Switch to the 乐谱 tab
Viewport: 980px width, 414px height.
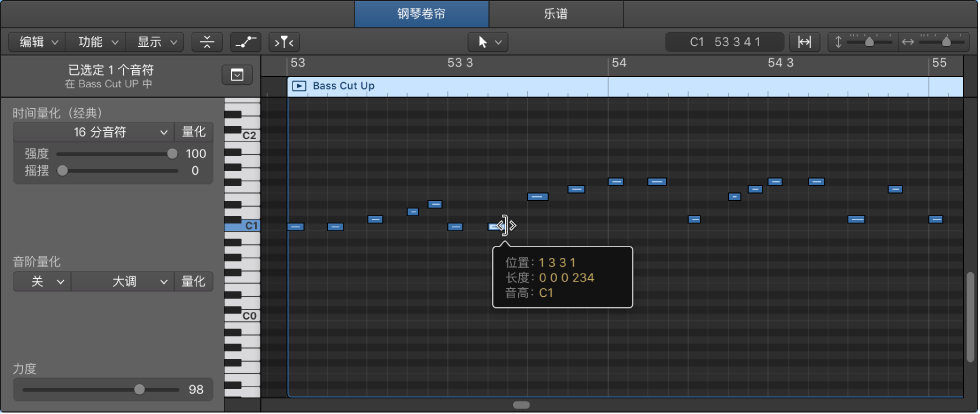(556, 14)
